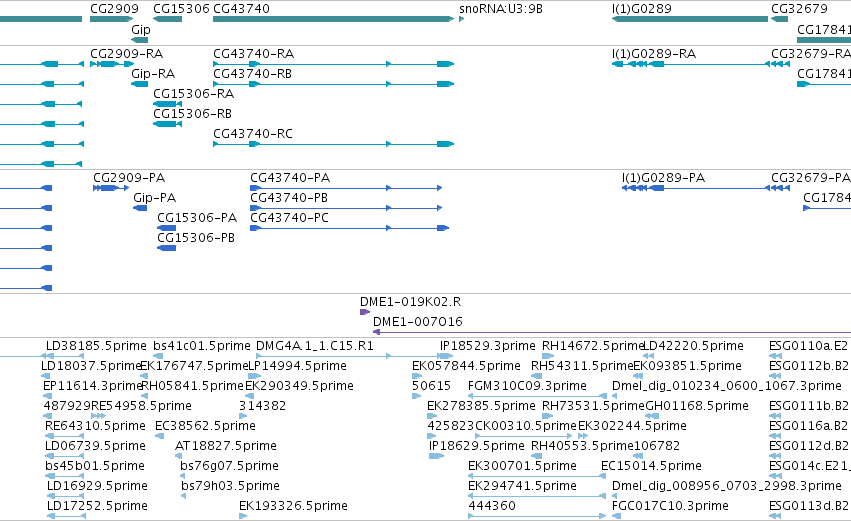Select the ESG0110a.E2 label

[x=808, y=346]
